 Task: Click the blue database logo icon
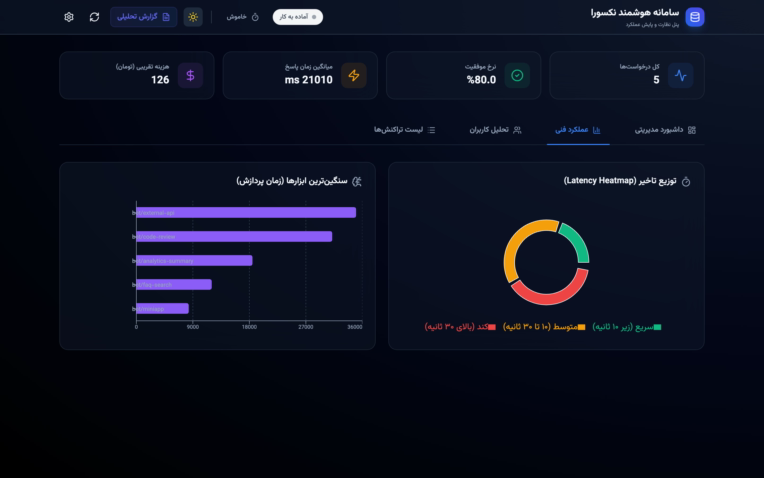coord(695,17)
